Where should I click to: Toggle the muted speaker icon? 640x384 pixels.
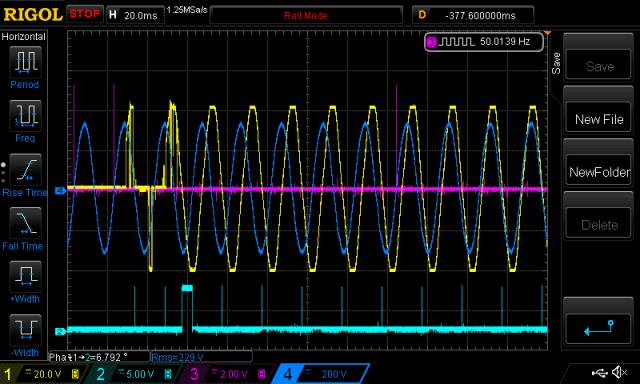(619, 372)
